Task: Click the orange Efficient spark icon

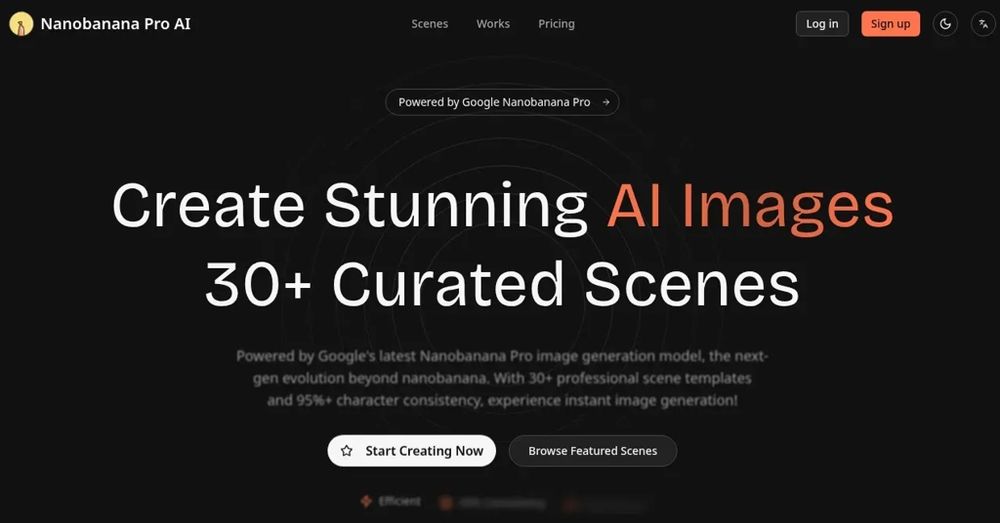Action: pos(366,501)
